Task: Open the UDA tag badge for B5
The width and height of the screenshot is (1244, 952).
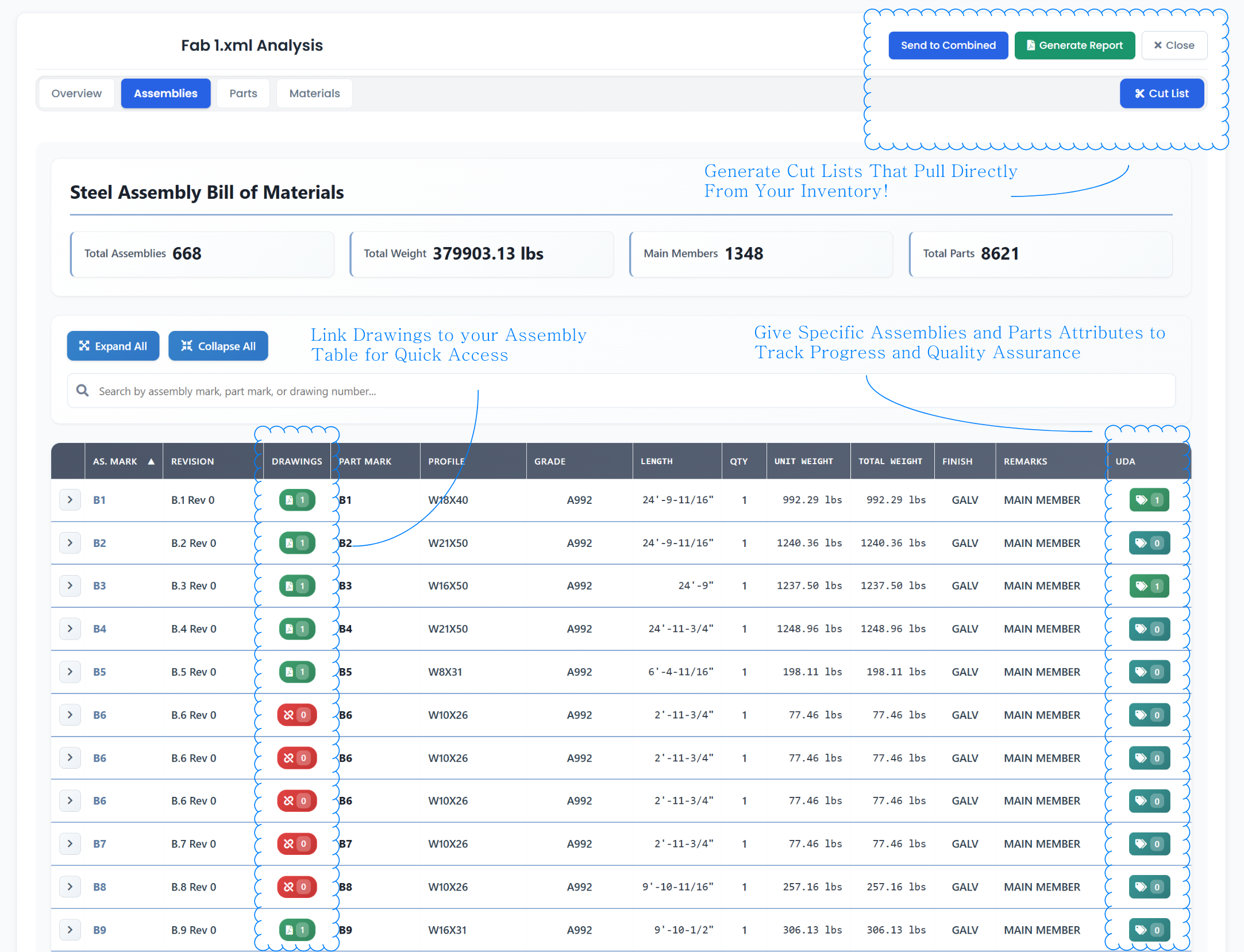Action: (x=1148, y=672)
